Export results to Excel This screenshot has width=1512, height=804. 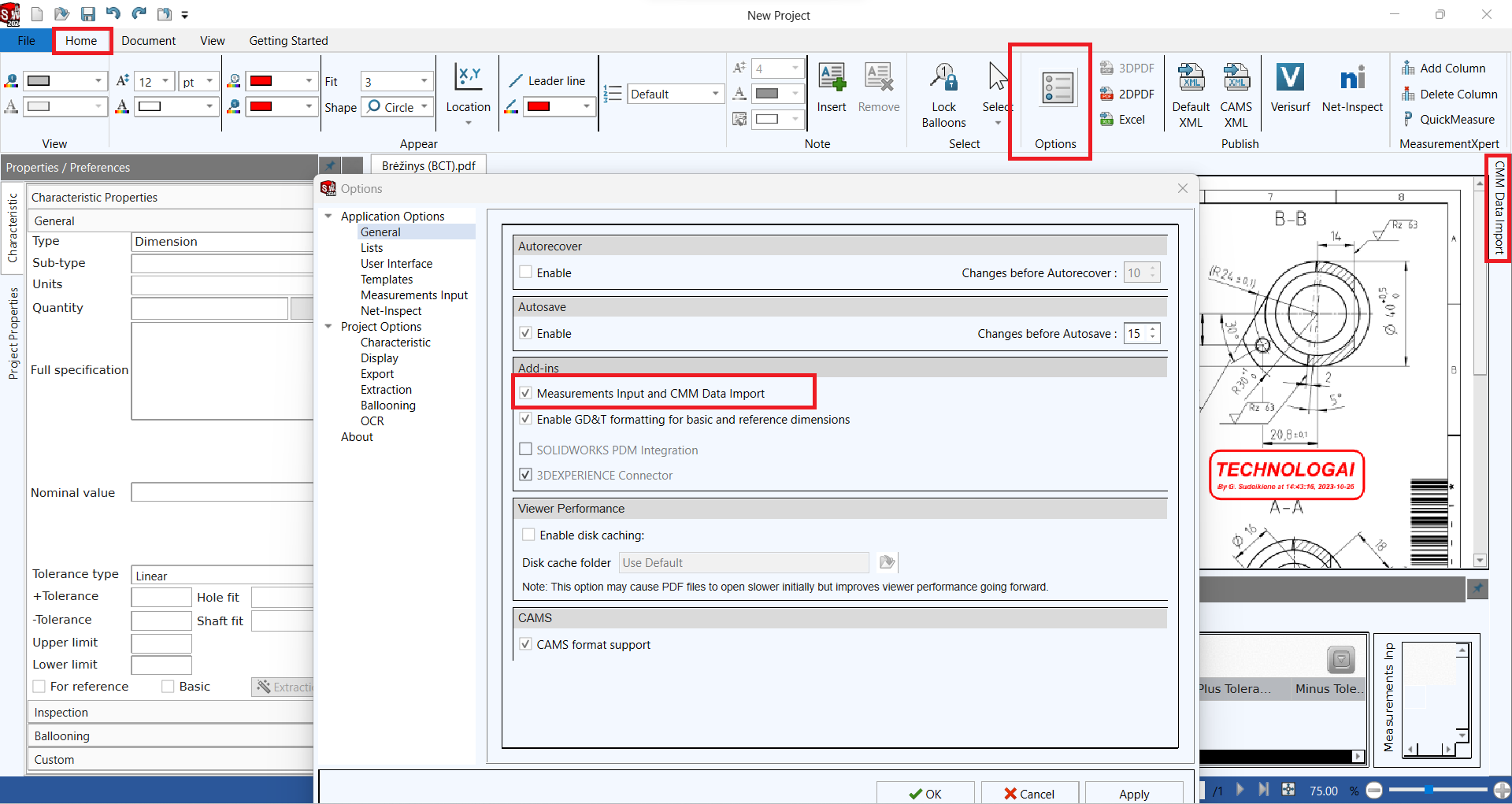click(1128, 119)
